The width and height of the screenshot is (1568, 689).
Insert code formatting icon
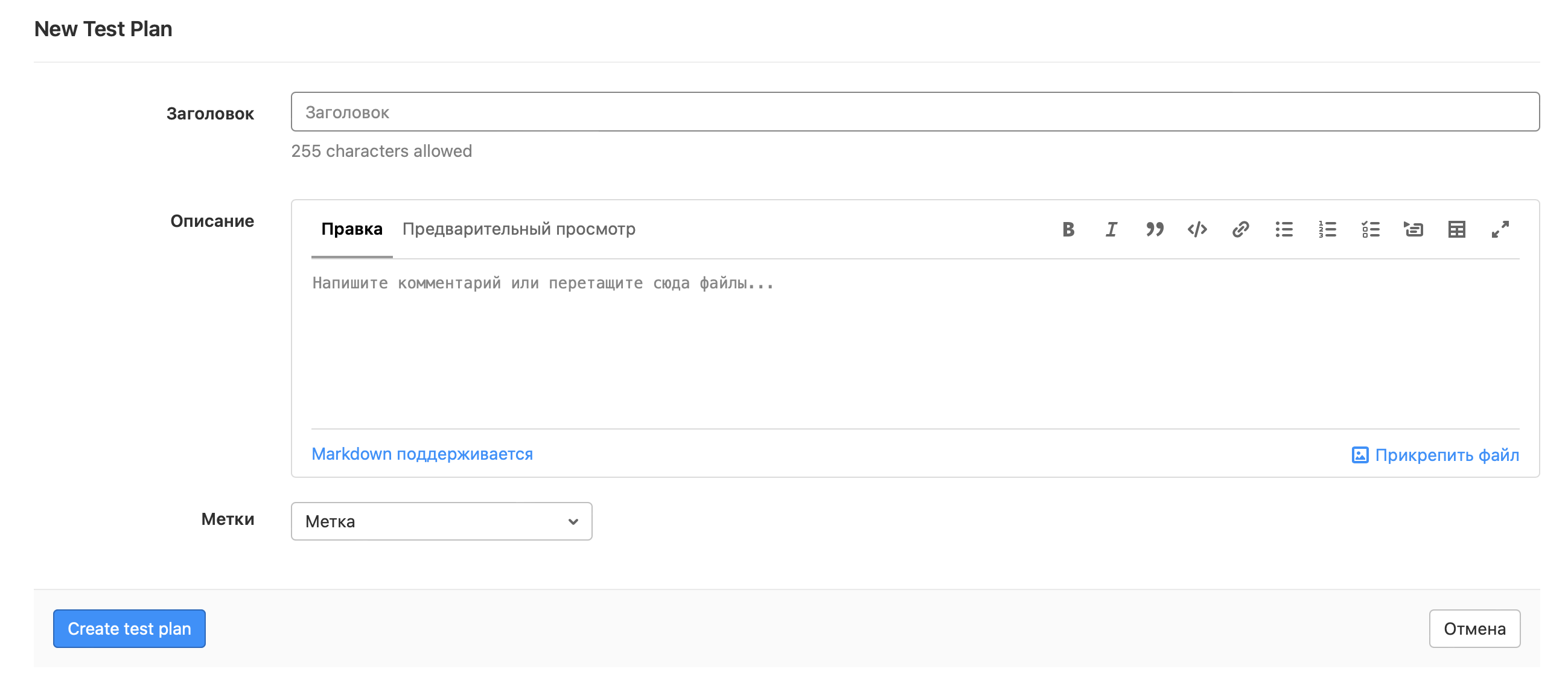coord(1197,229)
